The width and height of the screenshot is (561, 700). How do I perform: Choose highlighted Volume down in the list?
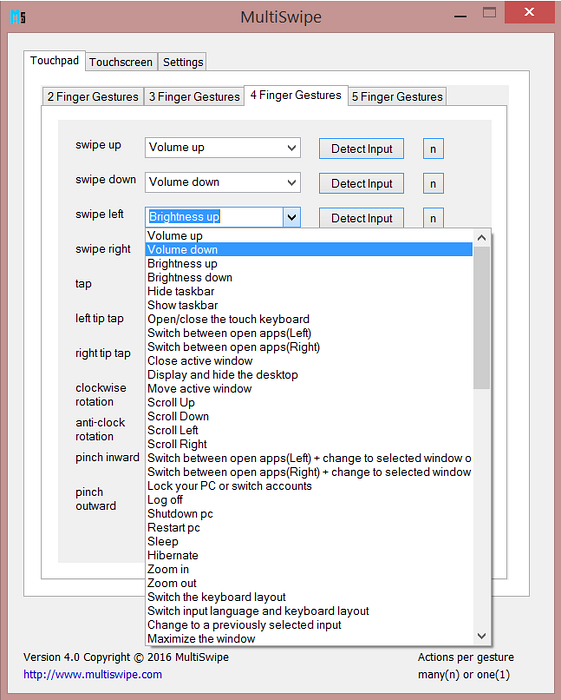(309, 250)
